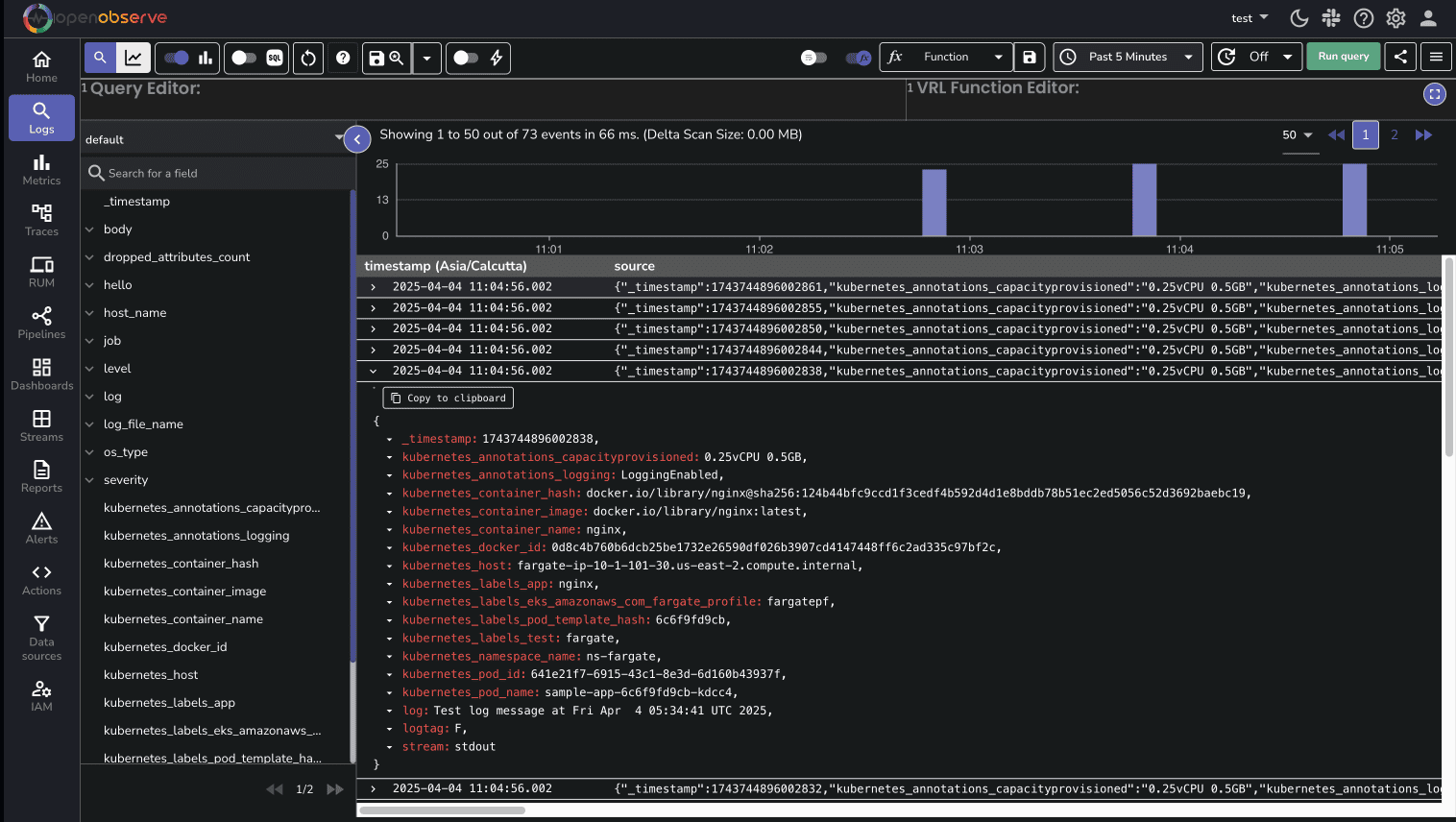Open the Past 5 Minutes time range dropdown

[x=1128, y=57]
